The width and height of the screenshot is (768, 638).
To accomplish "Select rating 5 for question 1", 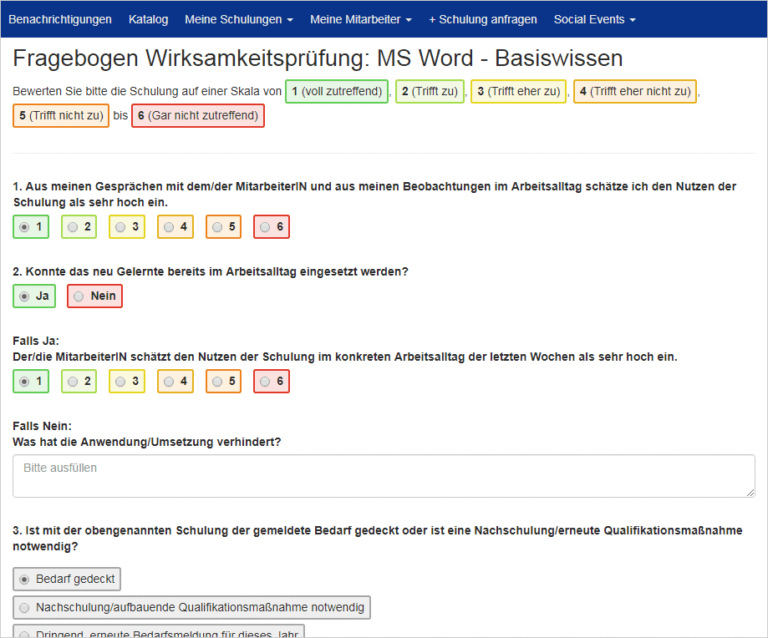I will tap(223, 227).
